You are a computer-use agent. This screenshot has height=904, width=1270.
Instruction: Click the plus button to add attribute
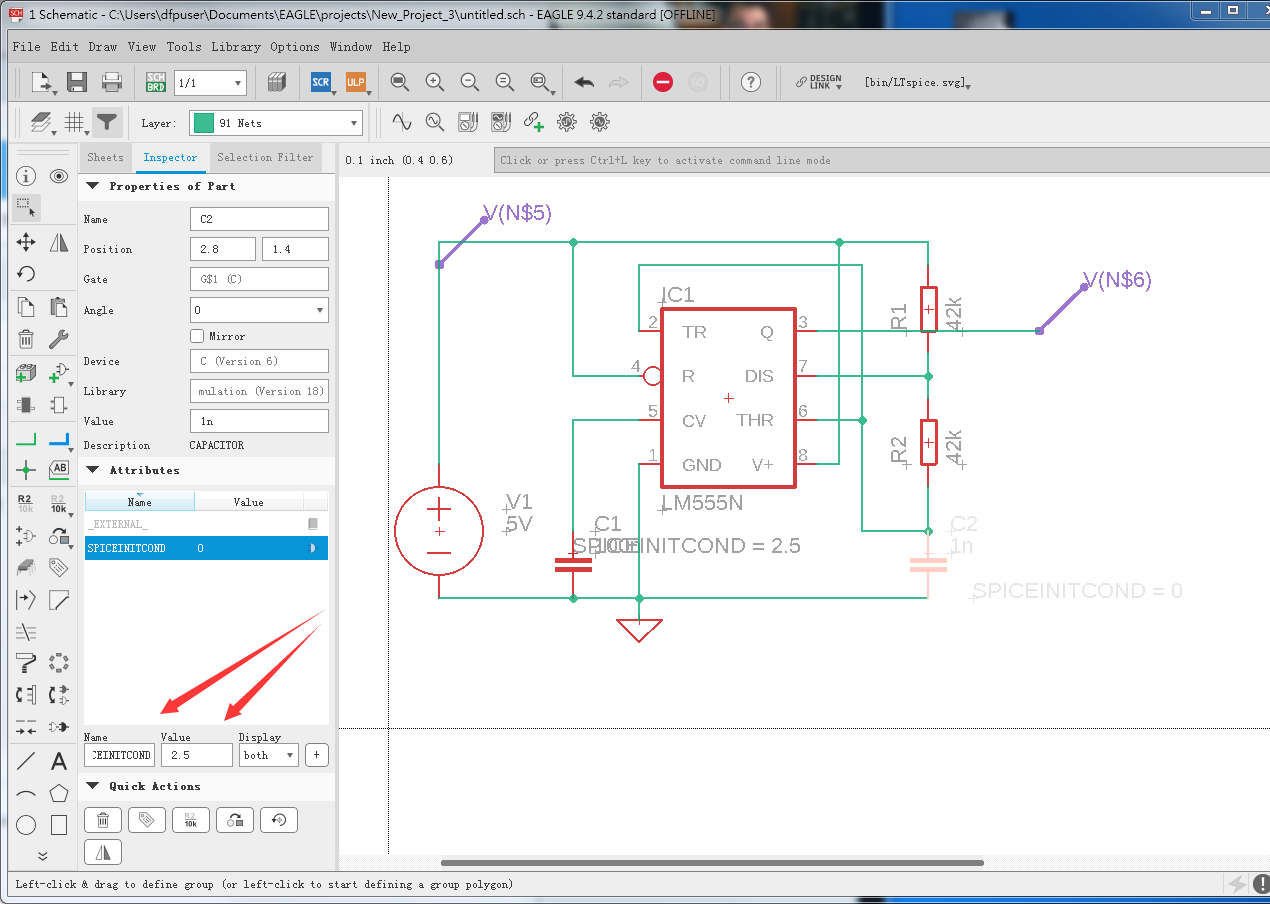click(317, 755)
